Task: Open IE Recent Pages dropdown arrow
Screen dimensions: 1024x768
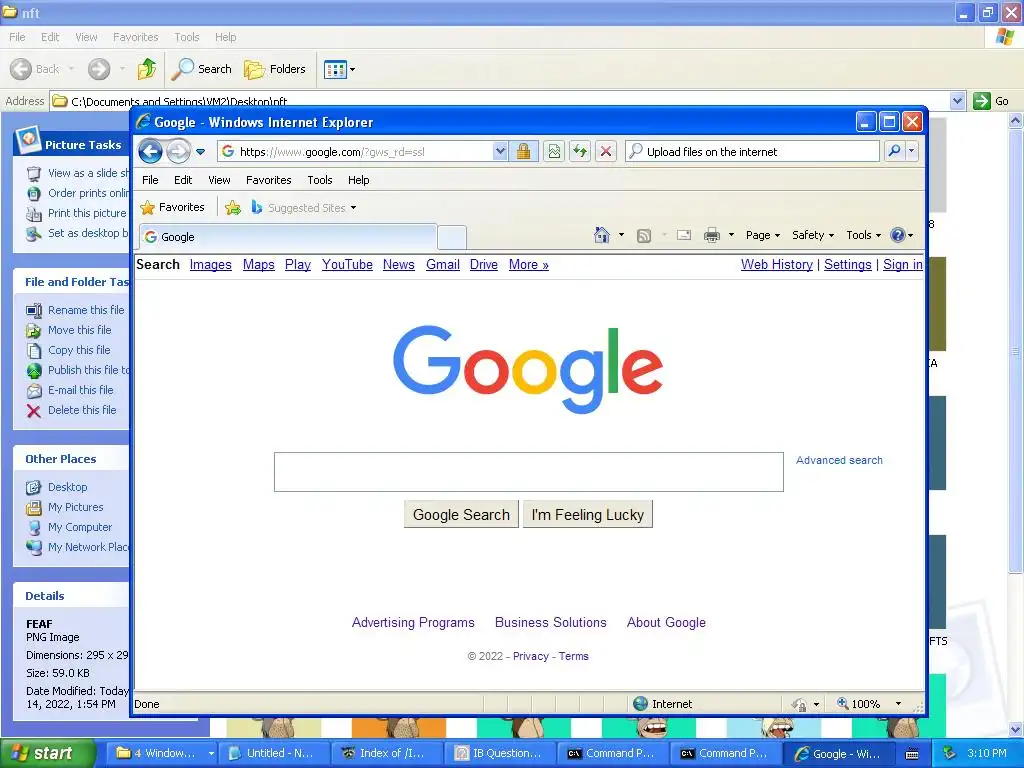Action: pyautogui.click(x=200, y=152)
